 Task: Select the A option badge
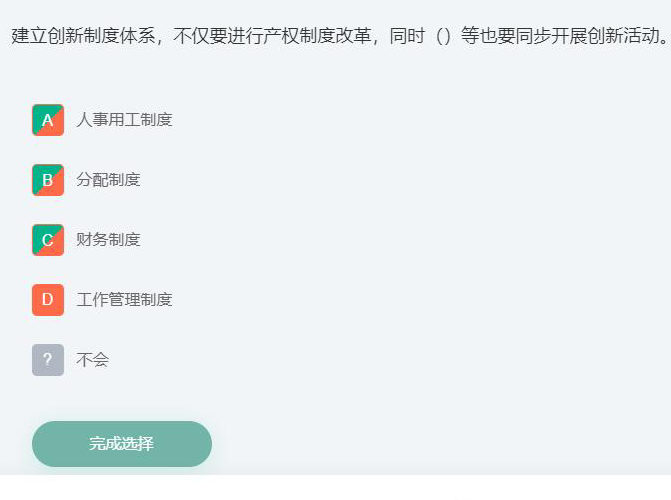(x=48, y=120)
